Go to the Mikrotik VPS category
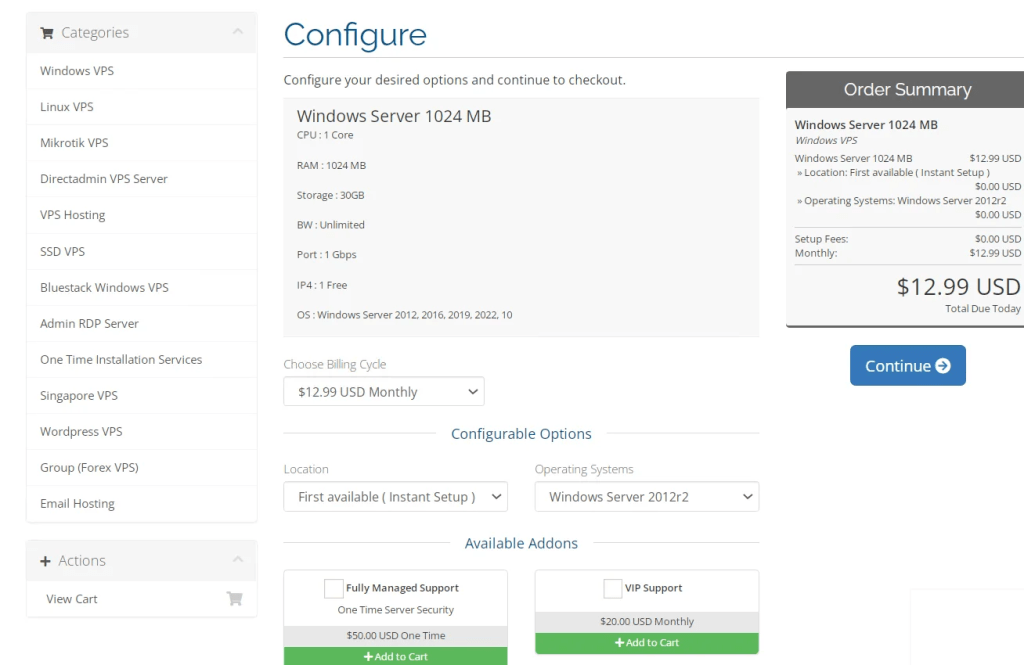 (x=74, y=143)
